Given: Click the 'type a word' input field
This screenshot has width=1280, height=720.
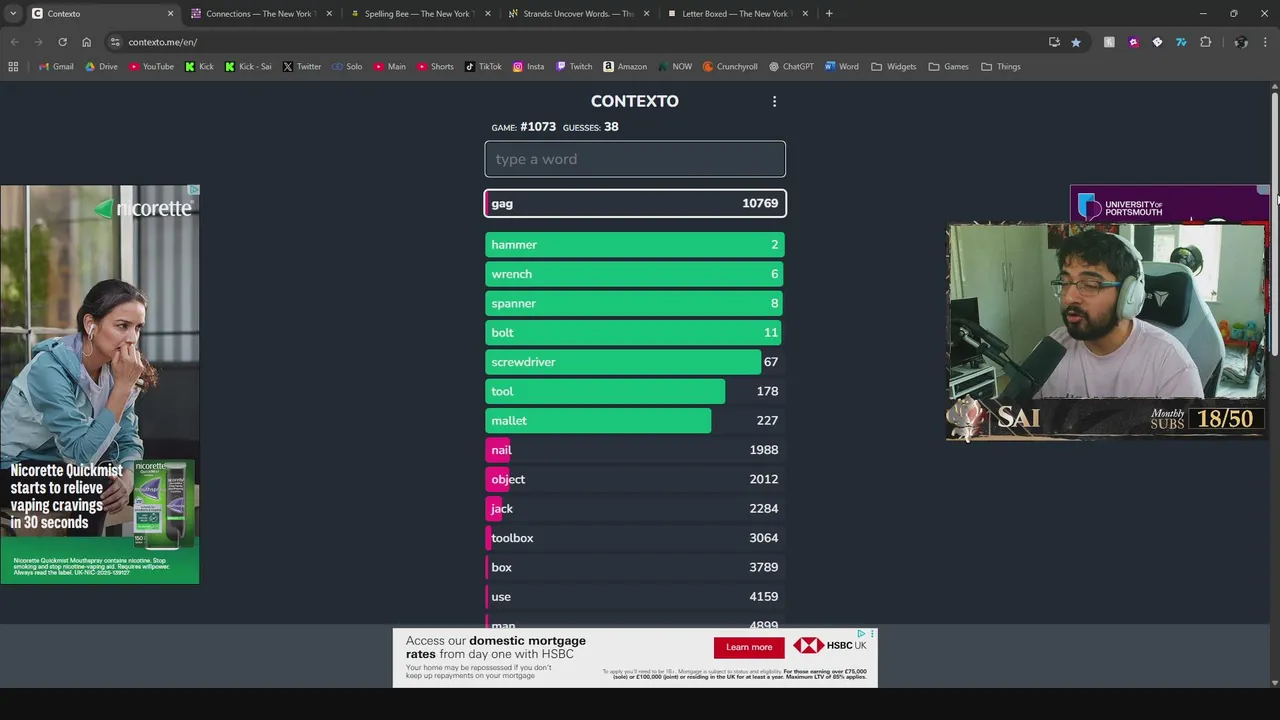Looking at the screenshot, I should coord(635,159).
